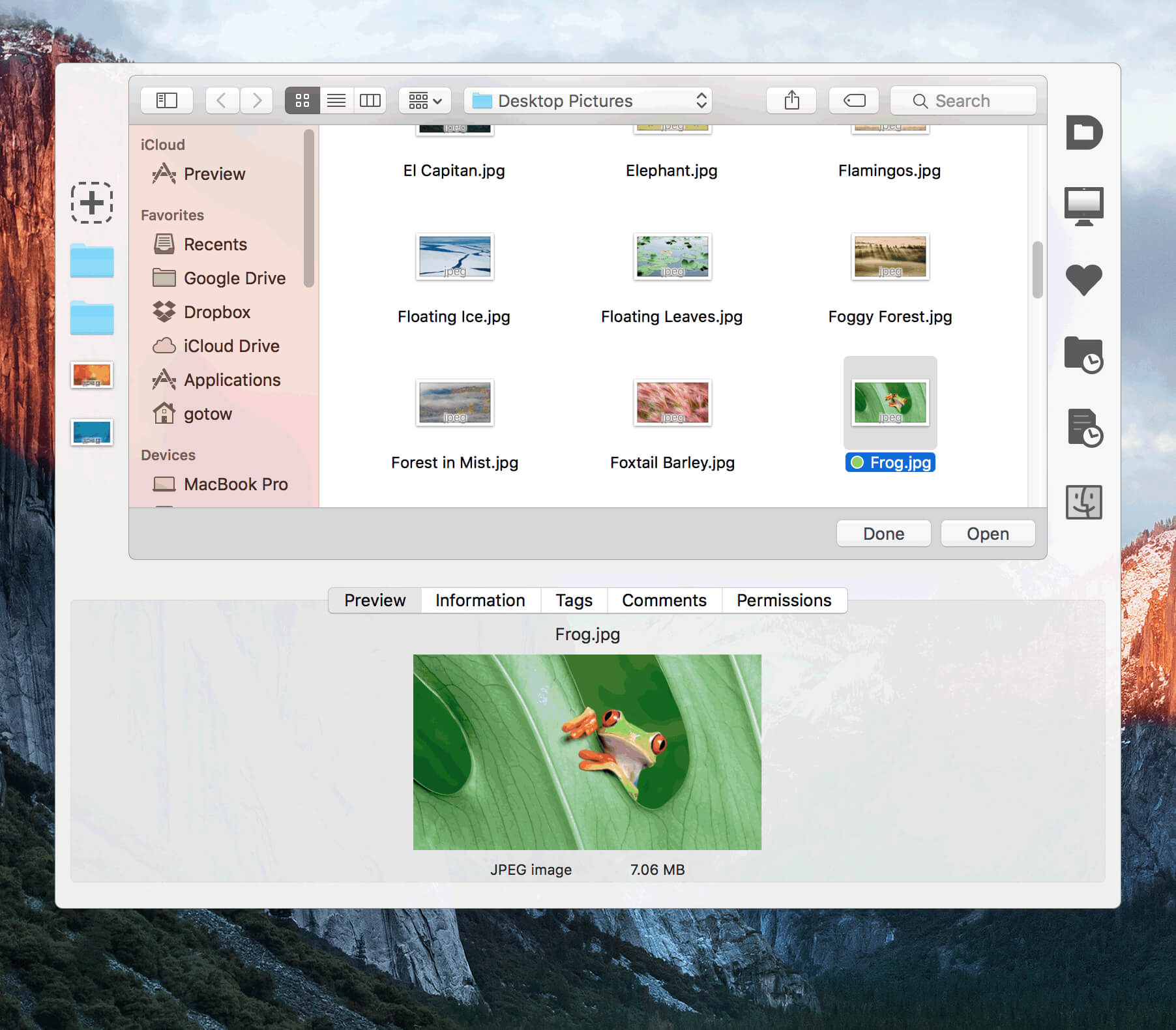Click the 7.06 MB file size text

657,870
